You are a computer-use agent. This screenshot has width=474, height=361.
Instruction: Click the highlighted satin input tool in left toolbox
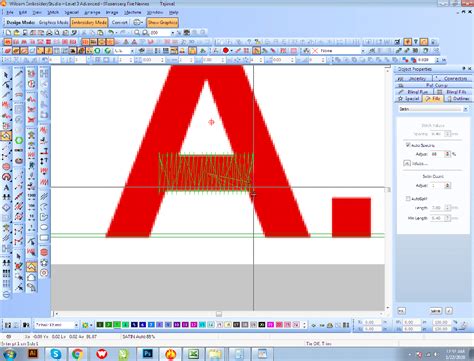point(6,135)
